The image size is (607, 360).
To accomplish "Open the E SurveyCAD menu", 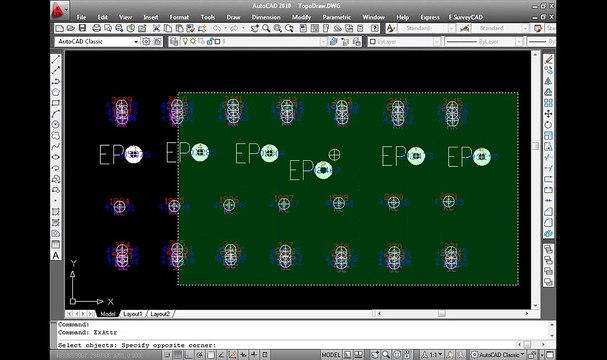I will 466,17.
